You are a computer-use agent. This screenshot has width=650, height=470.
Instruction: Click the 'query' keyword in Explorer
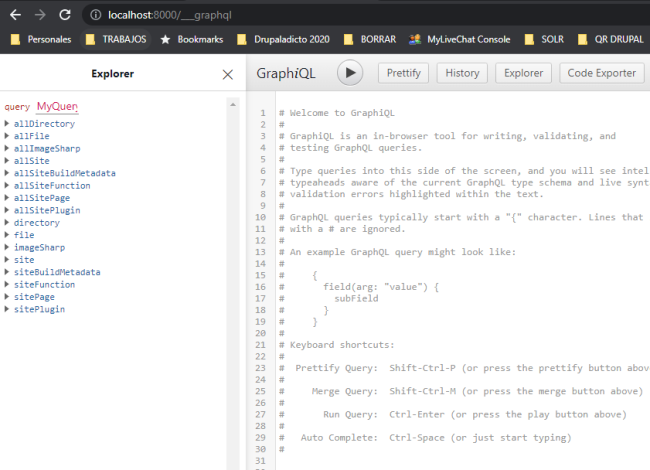point(17,107)
